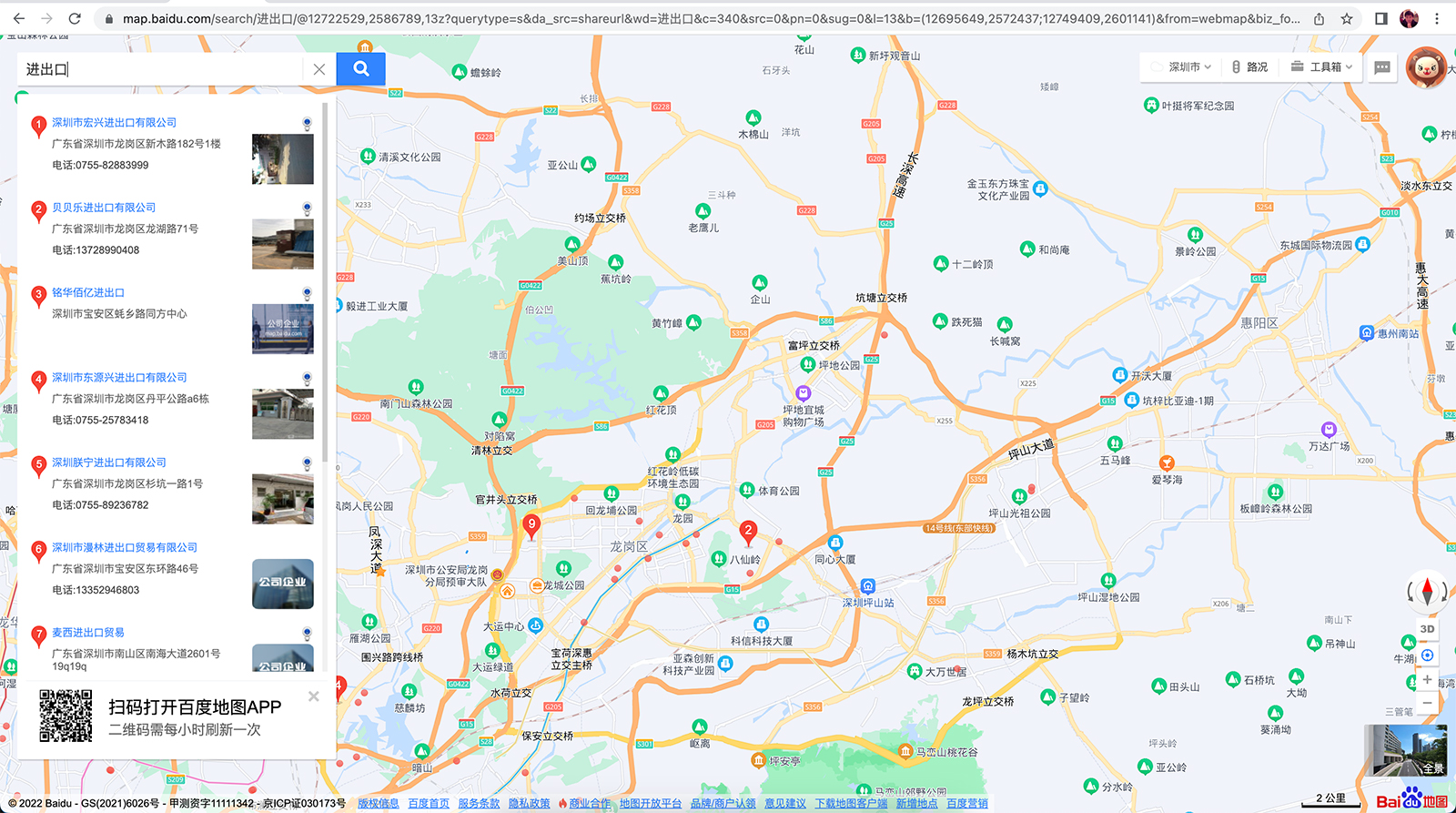Open 地图开放平台 footer link
The width and height of the screenshot is (1456, 813).
click(x=651, y=803)
